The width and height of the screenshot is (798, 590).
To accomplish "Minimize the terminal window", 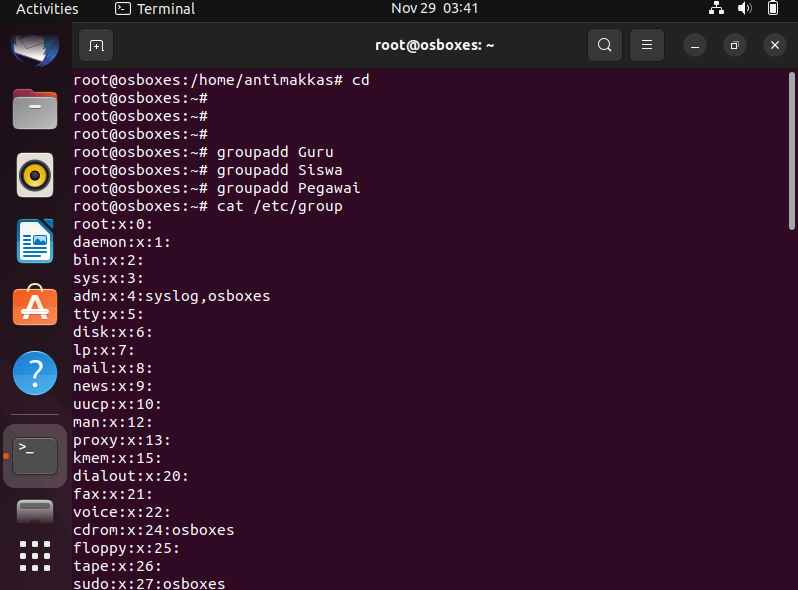I will (x=695, y=46).
